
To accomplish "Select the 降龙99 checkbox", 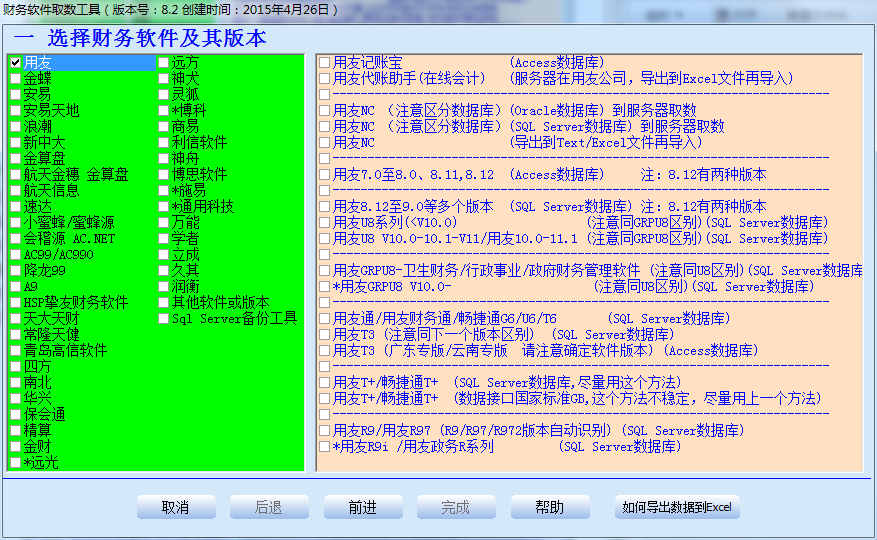I will pyautogui.click(x=16, y=271).
